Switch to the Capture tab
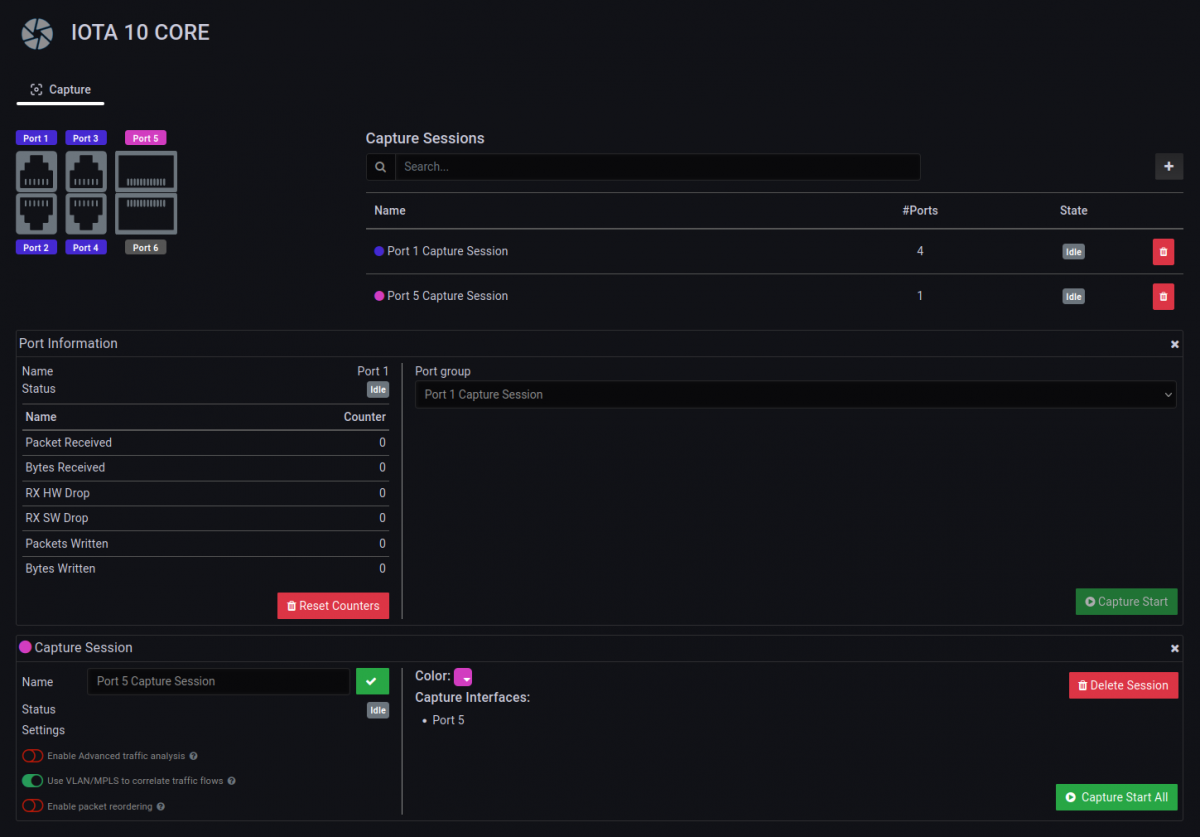1200x837 pixels. pyautogui.click(x=61, y=90)
